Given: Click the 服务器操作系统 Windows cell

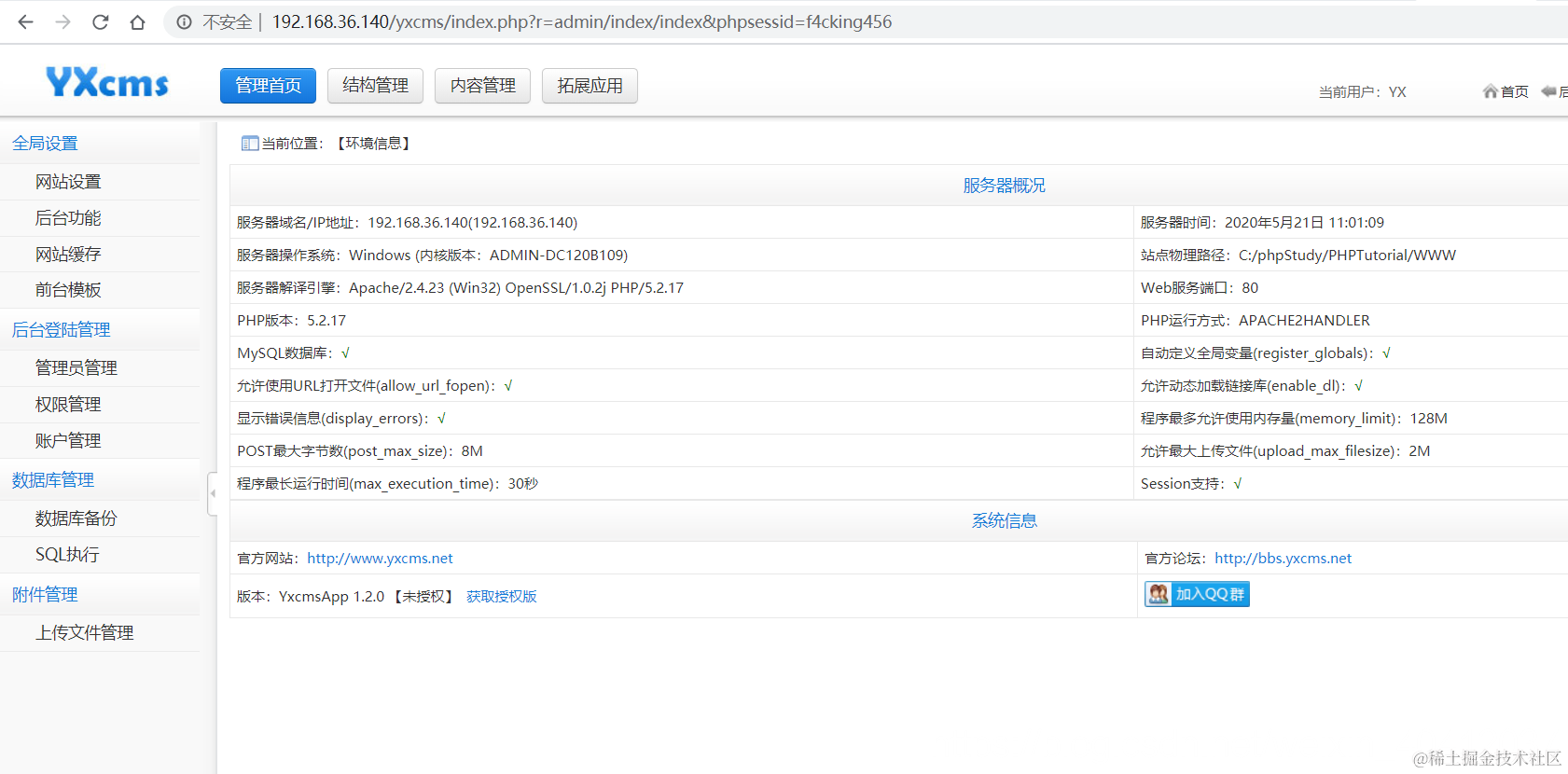Looking at the screenshot, I should (x=682, y=256).
